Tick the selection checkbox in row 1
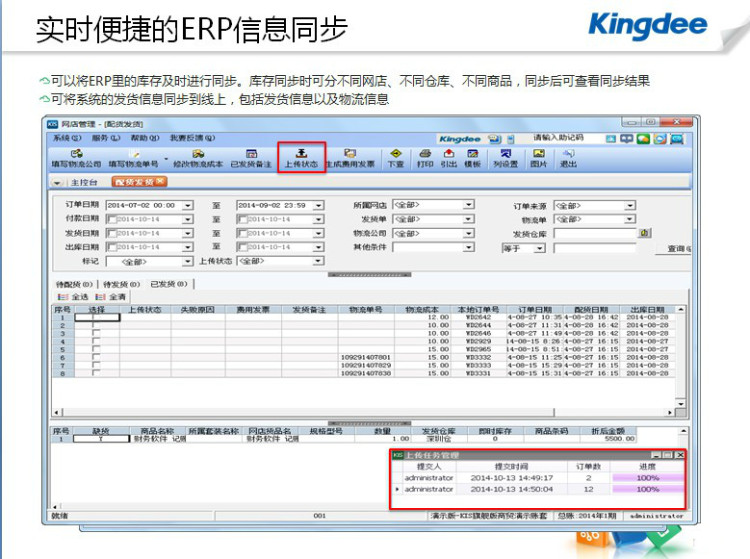The image size is (750, 559). coord(96,318)
